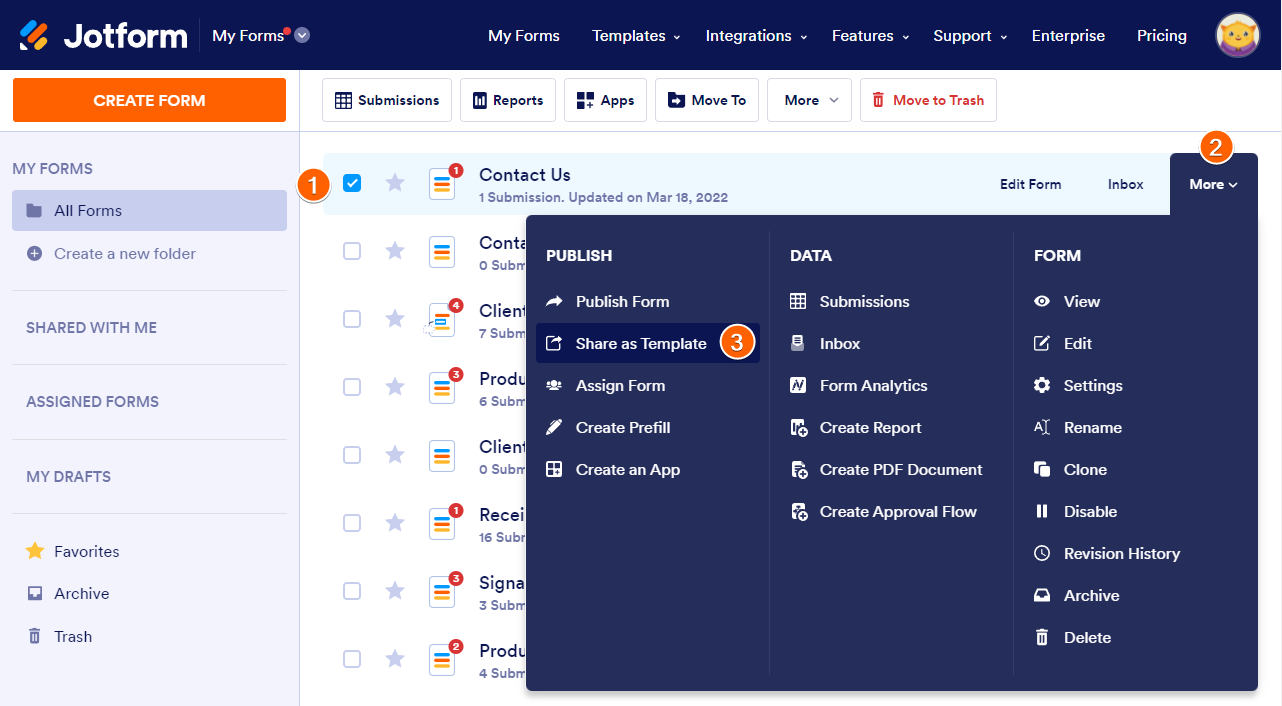Viewport: 1282px width, 706px height.
Task: Select Share as Template menu entry
Action: click(648, 343)
